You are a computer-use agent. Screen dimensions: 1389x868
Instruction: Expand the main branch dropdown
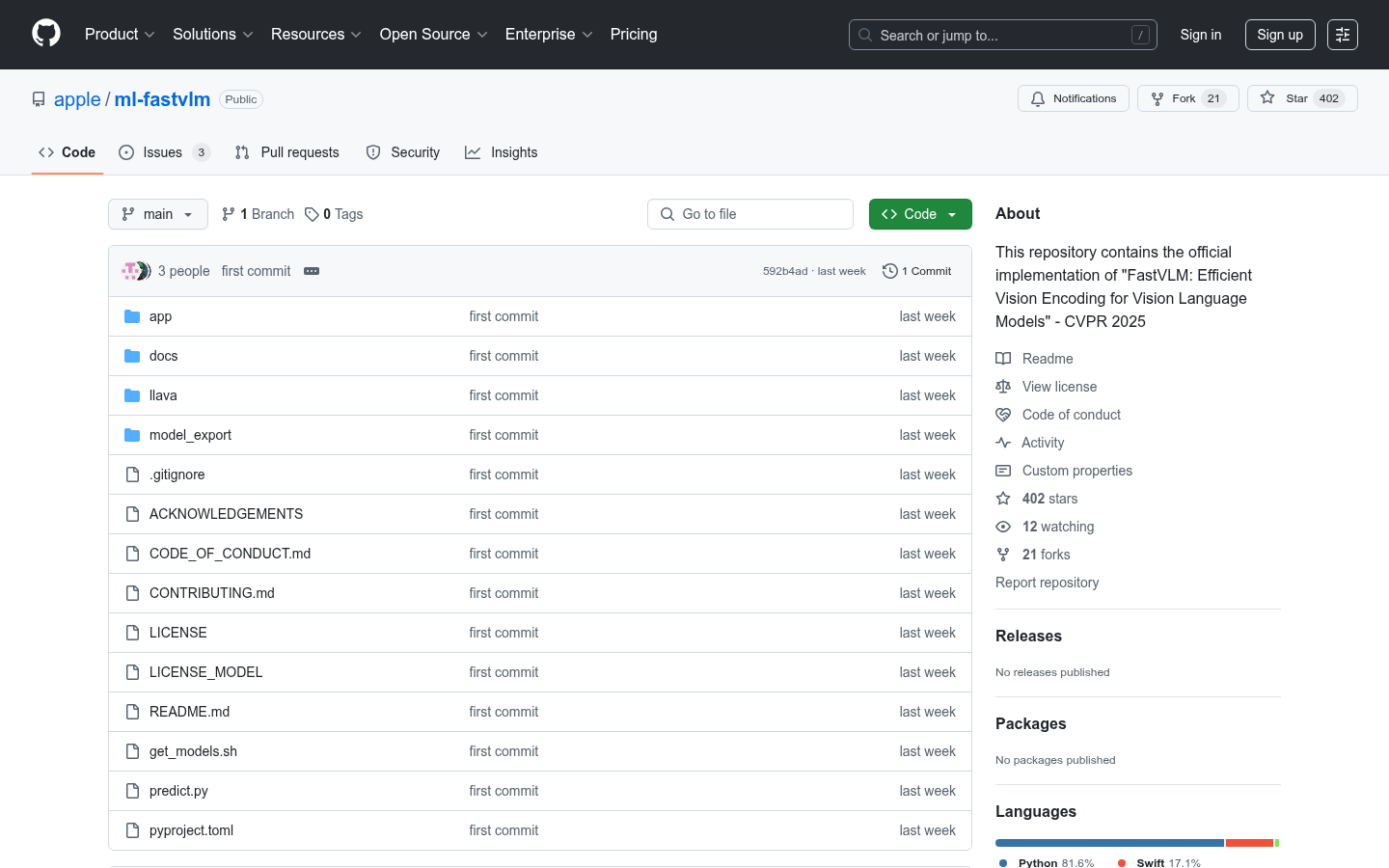click(158, 214)
